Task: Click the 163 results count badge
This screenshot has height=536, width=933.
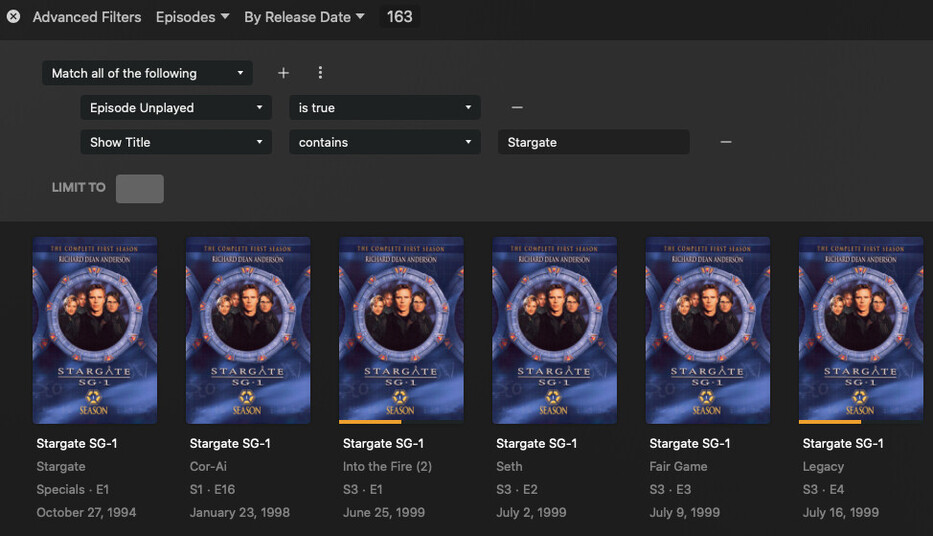Action: [400, 17]
